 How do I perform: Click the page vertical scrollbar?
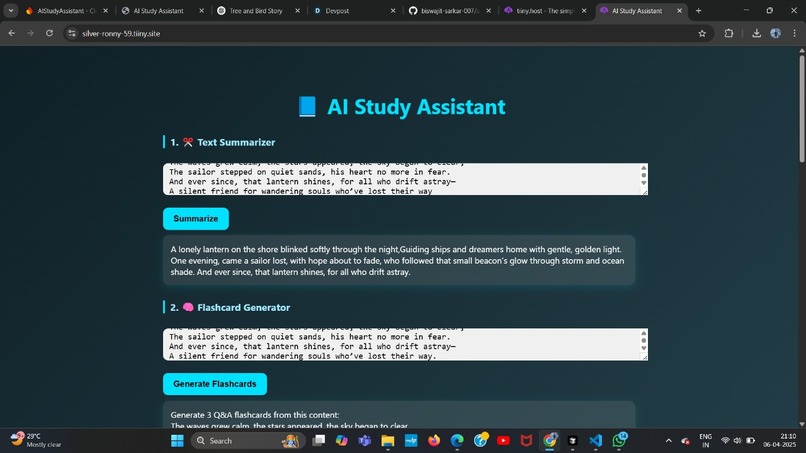point(802,108)
